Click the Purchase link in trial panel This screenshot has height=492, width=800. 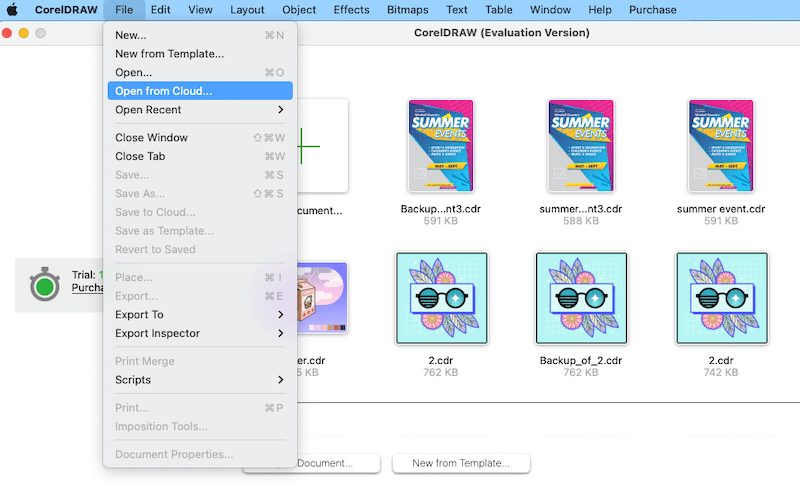(87, 287)
